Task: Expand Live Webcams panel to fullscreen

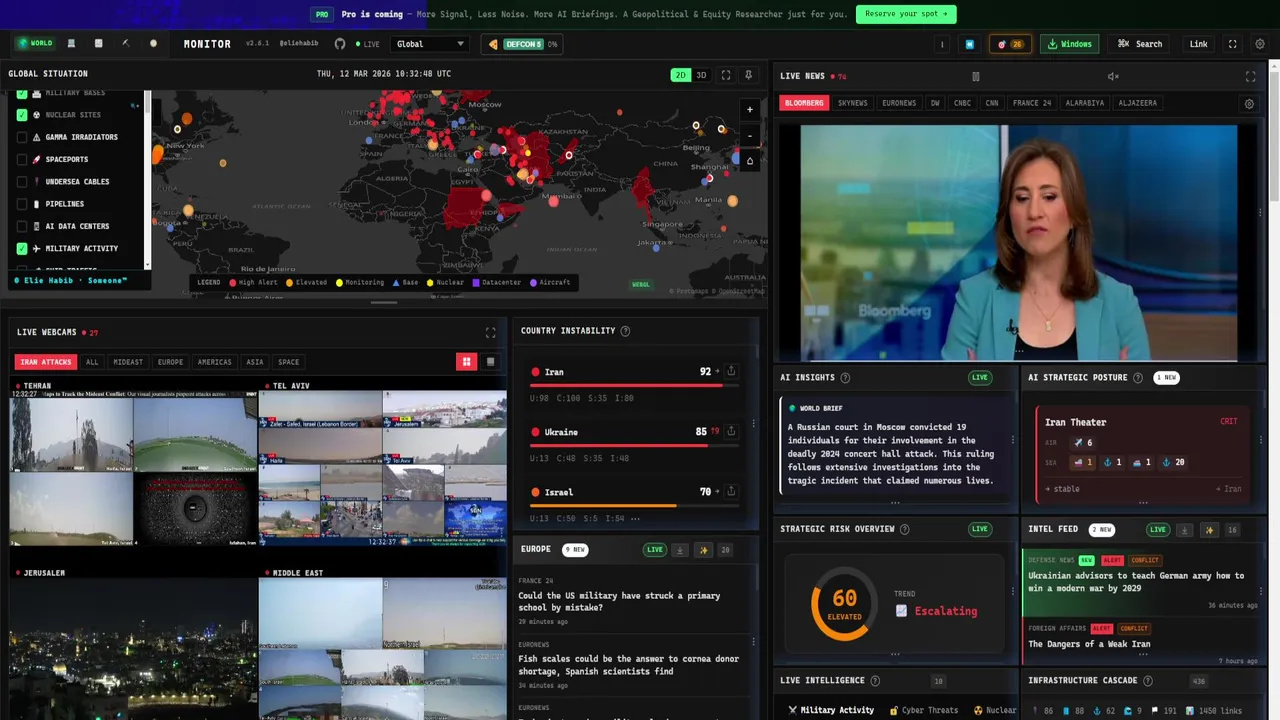Action: 490,332
